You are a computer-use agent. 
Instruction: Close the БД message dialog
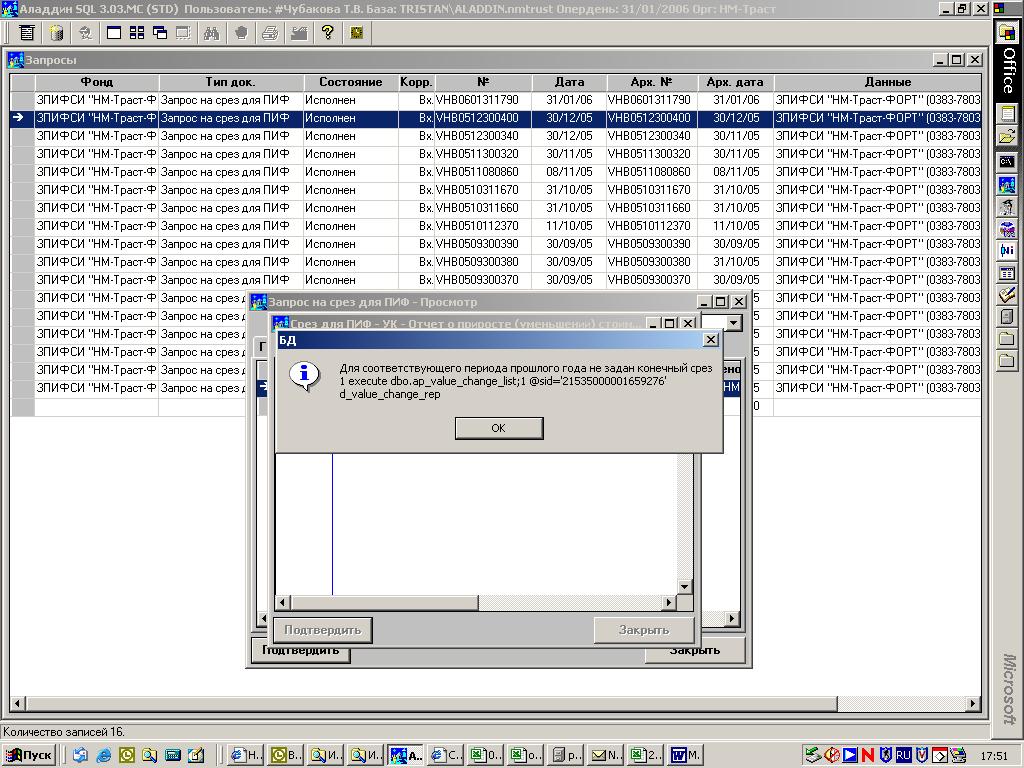[x=711, y=340]
